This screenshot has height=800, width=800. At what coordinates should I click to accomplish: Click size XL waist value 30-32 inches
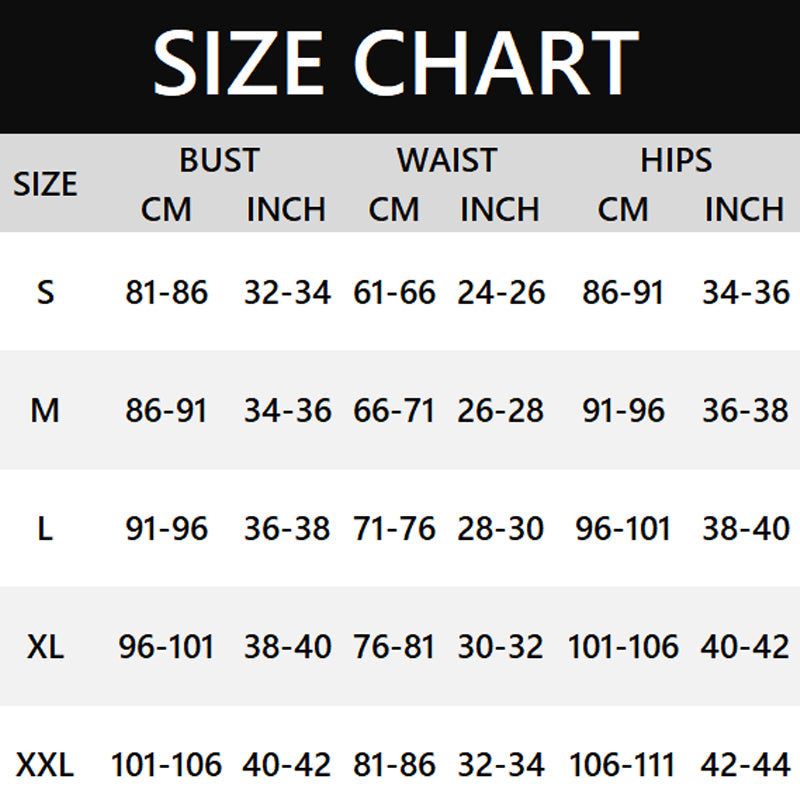click(x=501, y=647)
